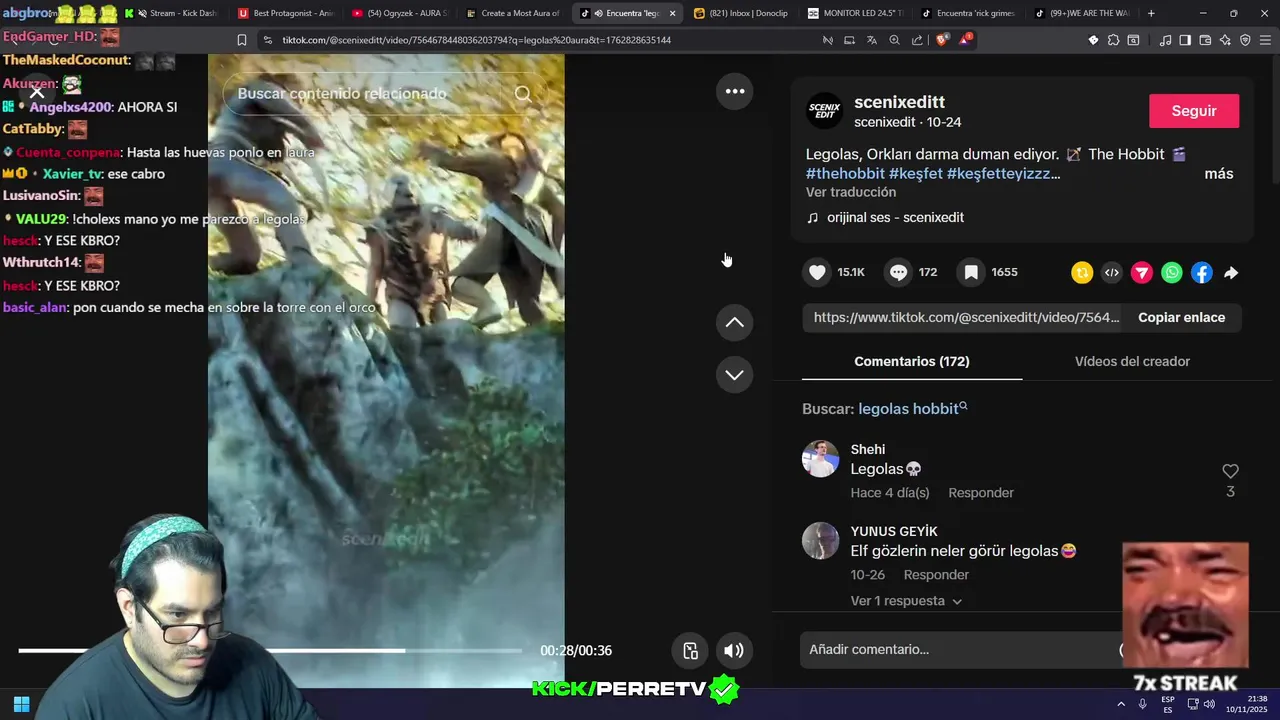Screen dimensions: 1280x720
Task: Click the Seguir follow button
Action: 1194,111
